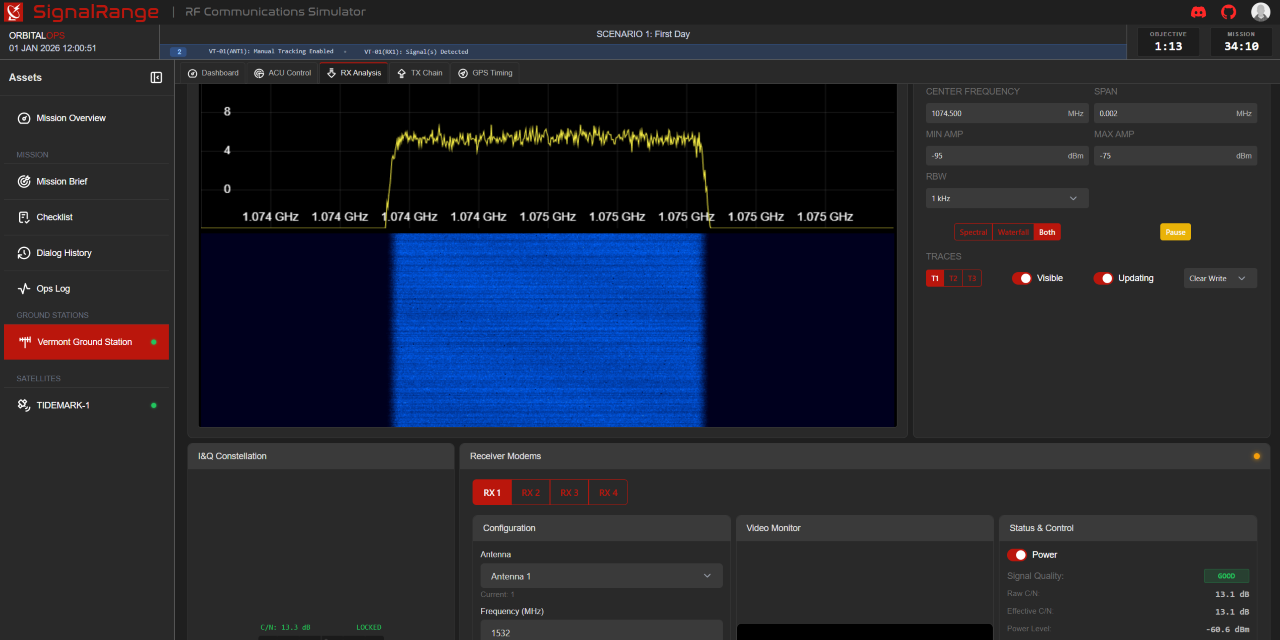Open the Dashboard tab icon
This screenshot has width=1280, height=640.
(x=190, y=72)
